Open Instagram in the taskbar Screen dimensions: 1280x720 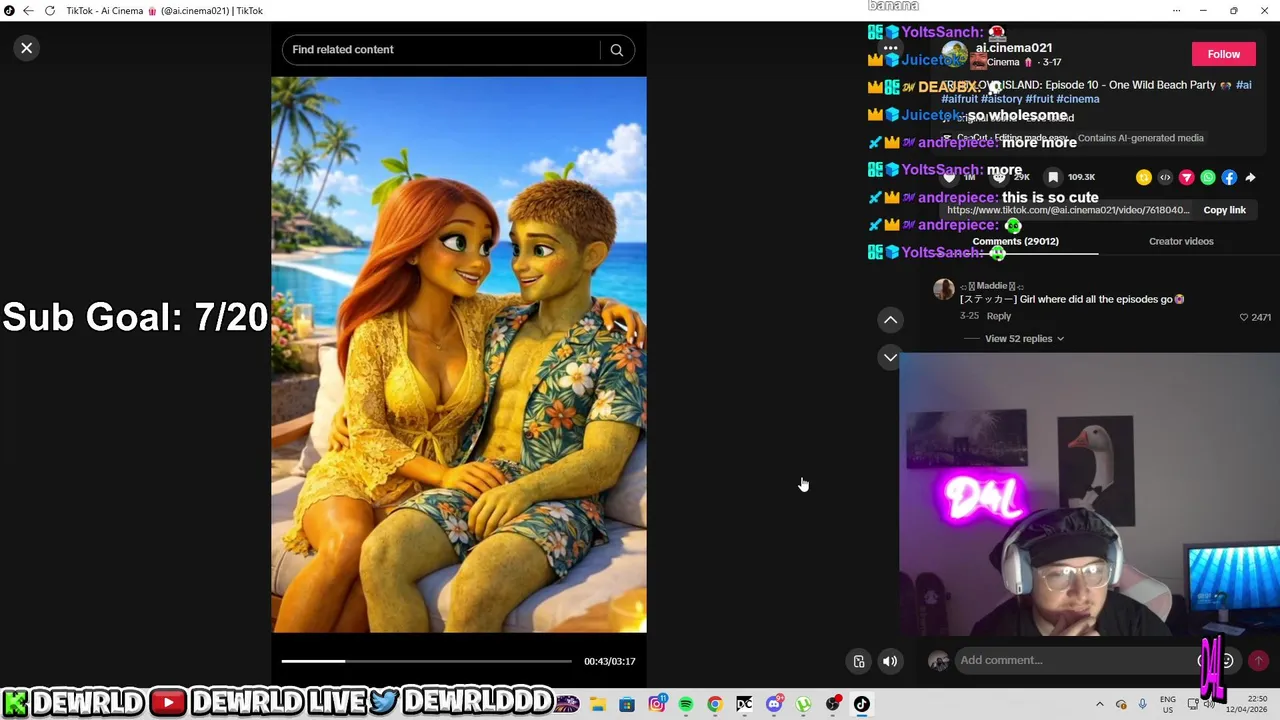657,704
